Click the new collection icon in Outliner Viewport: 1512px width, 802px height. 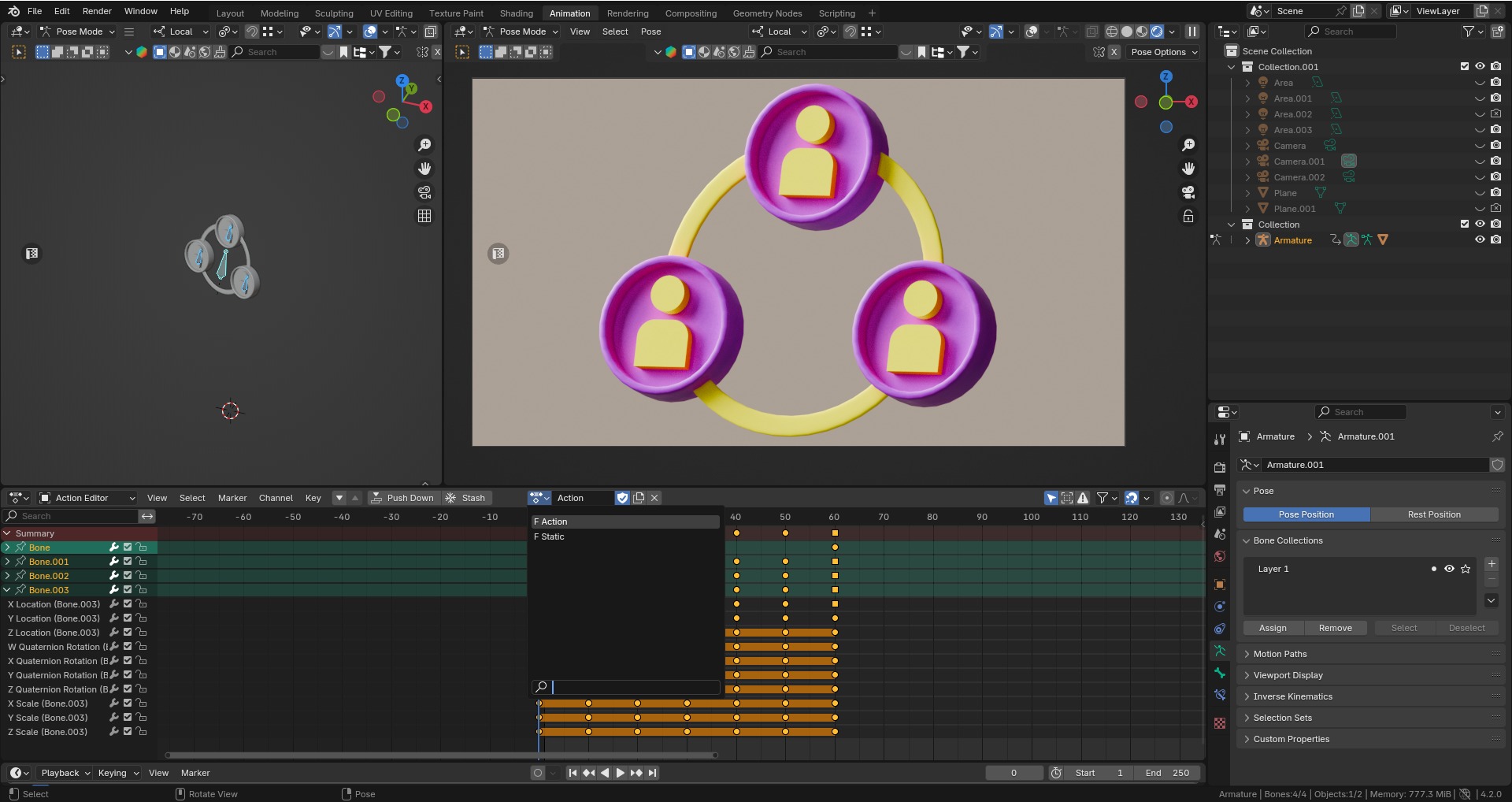tap(1497, 32)
